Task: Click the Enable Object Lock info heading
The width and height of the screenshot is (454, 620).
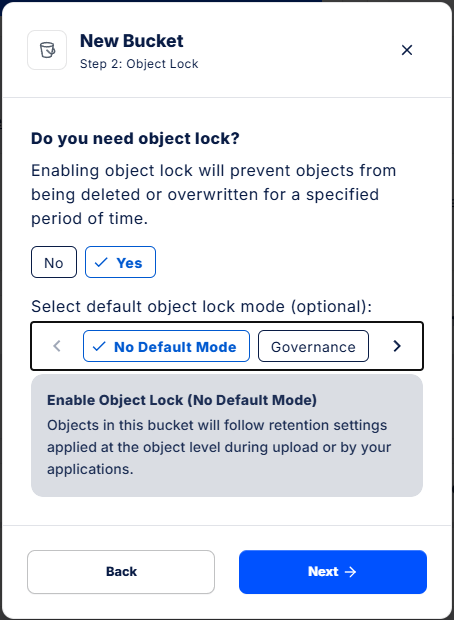Action: tap(182, 400)
